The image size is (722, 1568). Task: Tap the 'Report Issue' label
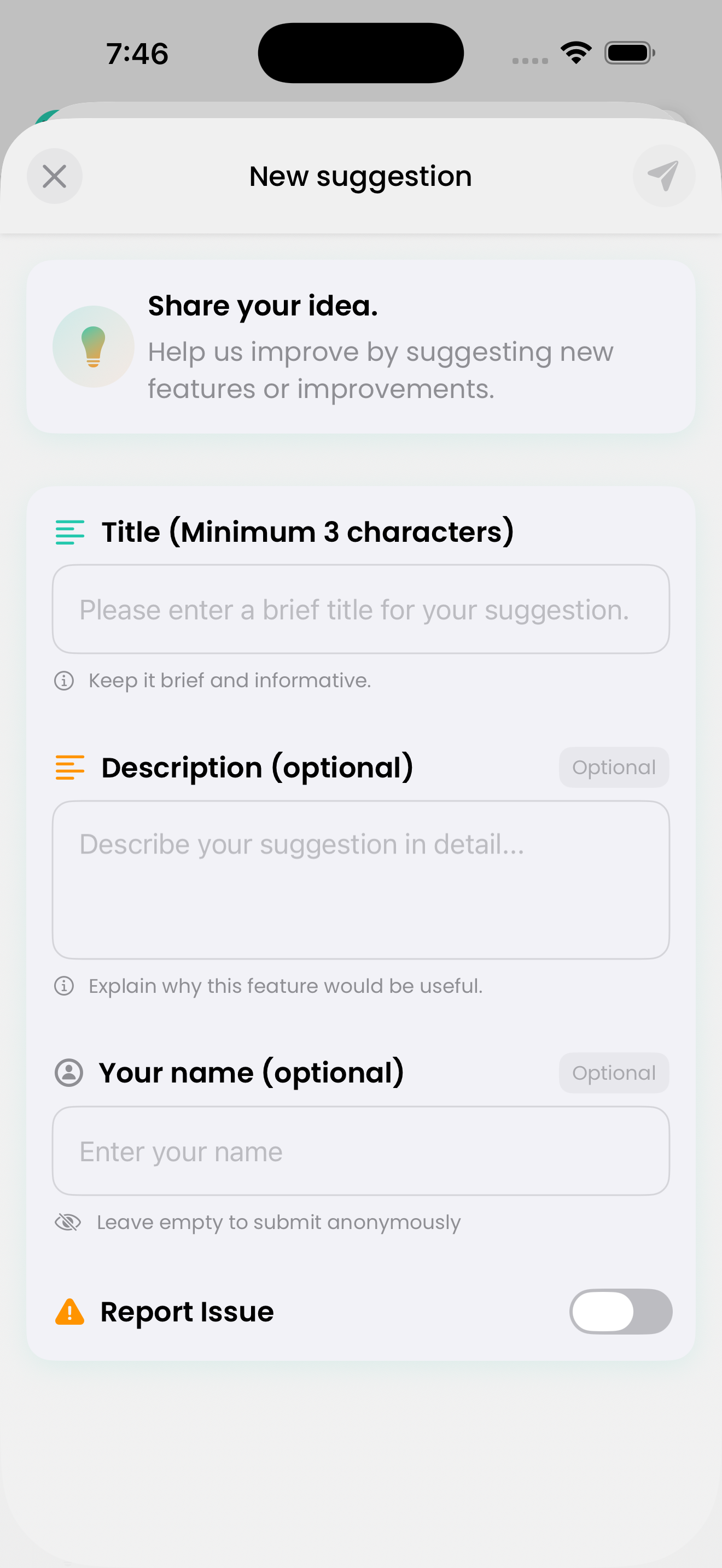tap(187, 1312)
